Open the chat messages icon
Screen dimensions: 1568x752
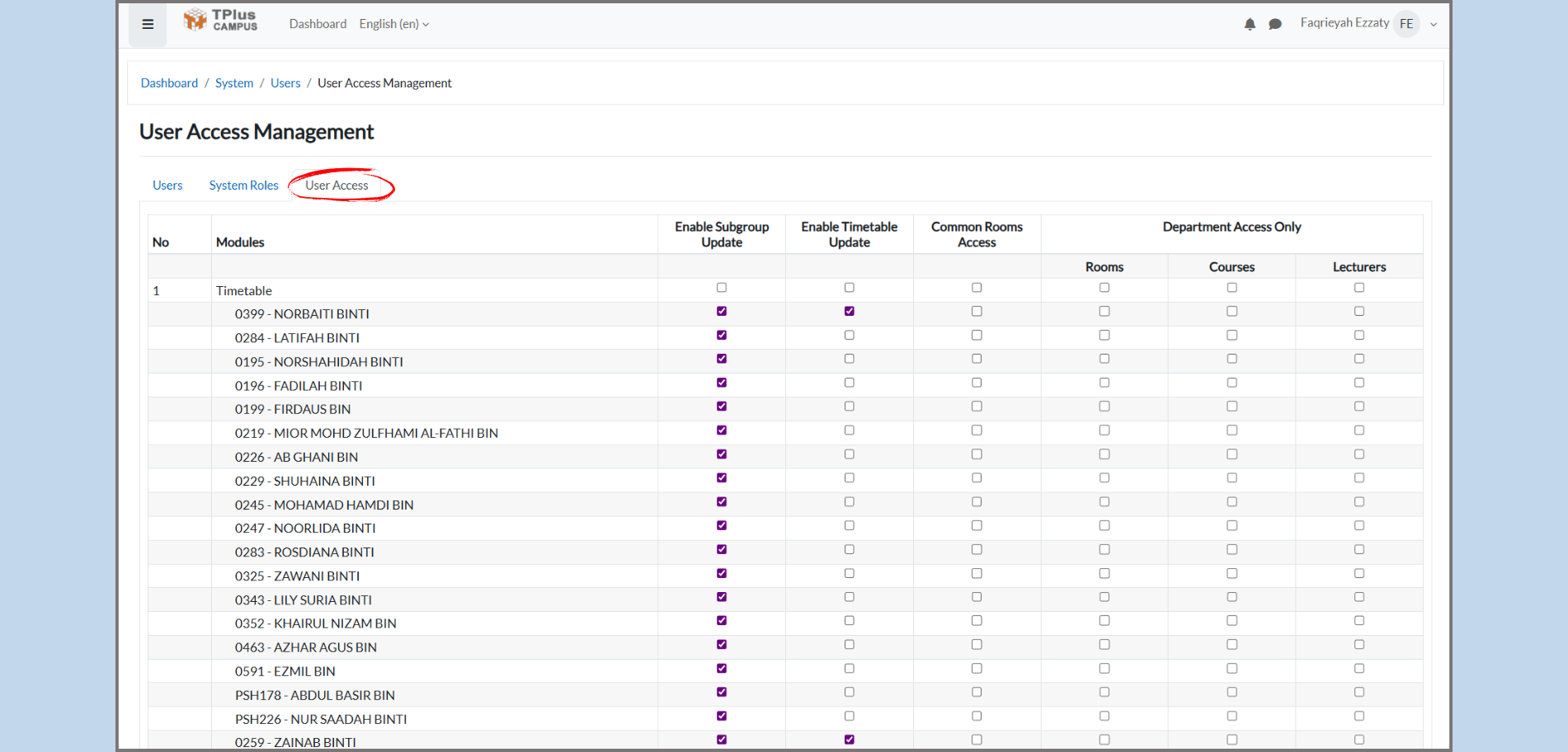pyautogui.click(x=1275, y=24)
